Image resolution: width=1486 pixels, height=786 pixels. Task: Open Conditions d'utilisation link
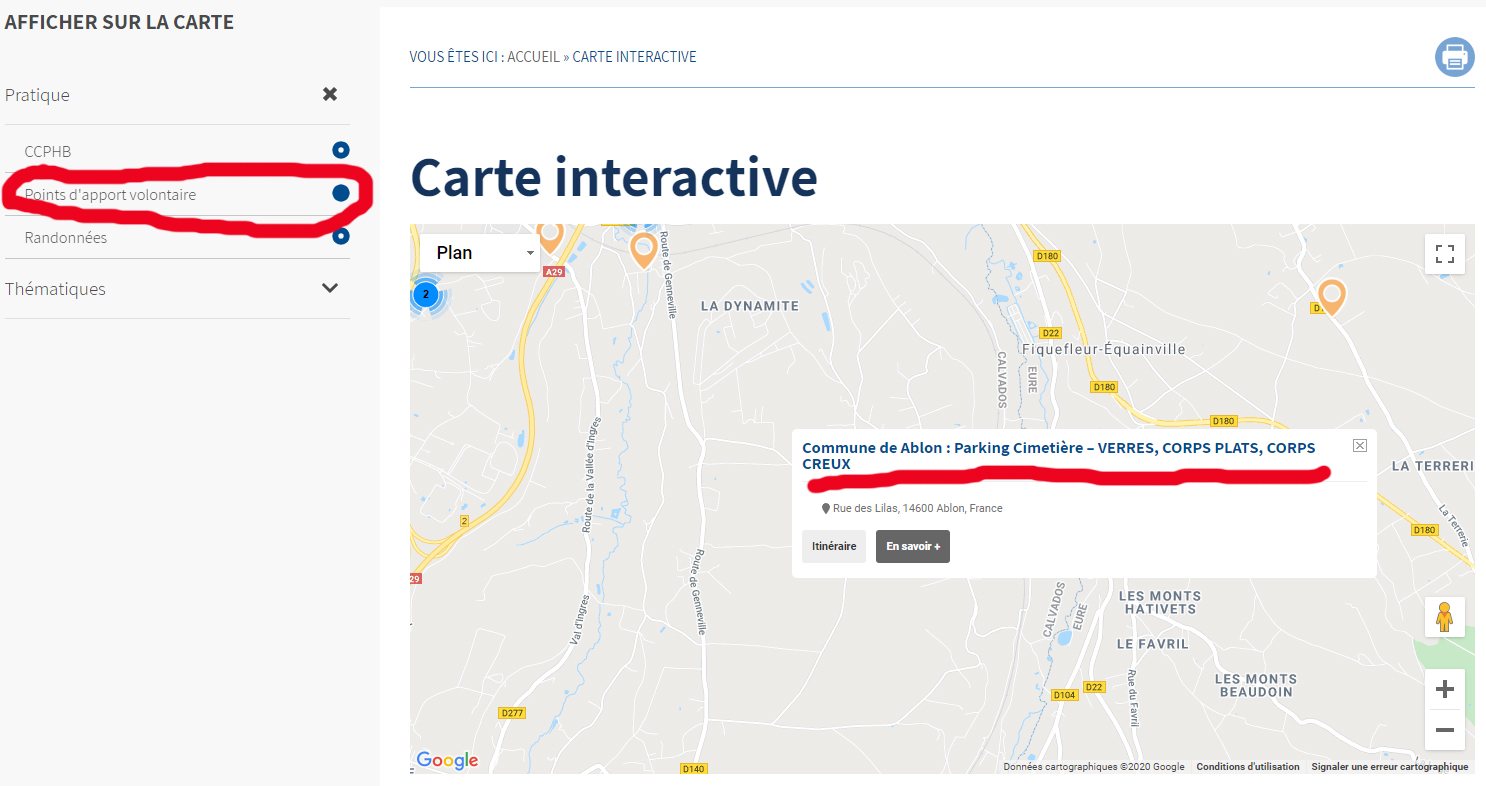(1247, 767)
